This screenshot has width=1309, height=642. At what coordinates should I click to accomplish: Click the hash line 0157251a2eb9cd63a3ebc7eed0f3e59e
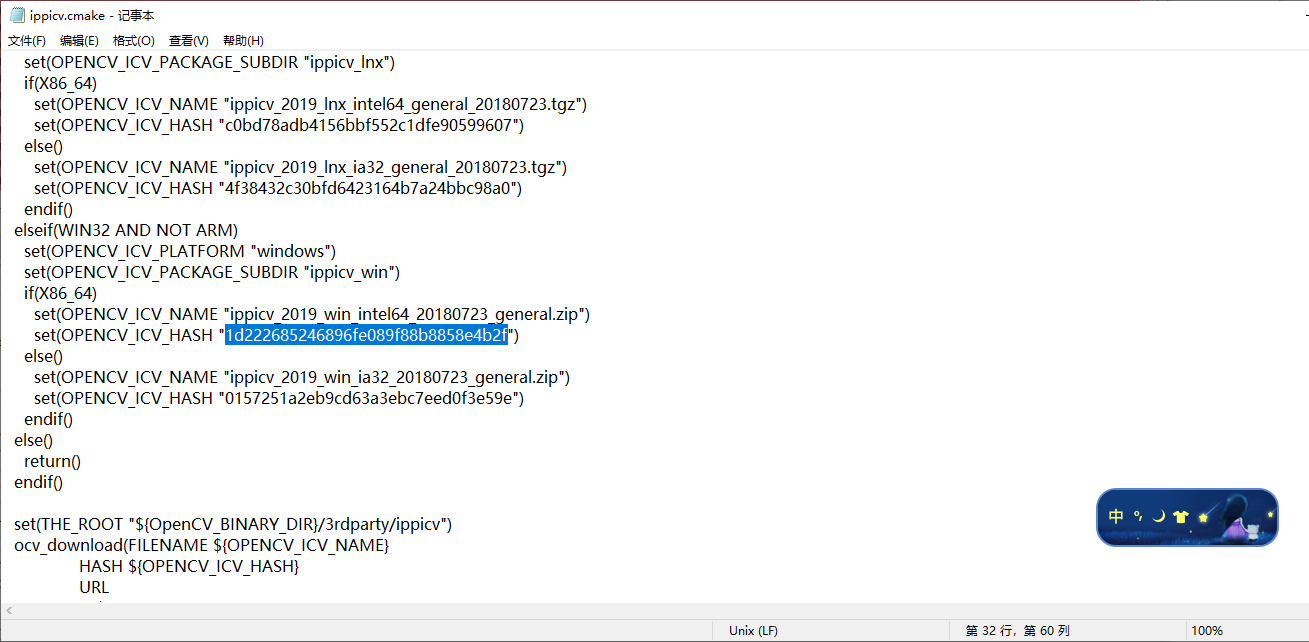click(279, 398)
